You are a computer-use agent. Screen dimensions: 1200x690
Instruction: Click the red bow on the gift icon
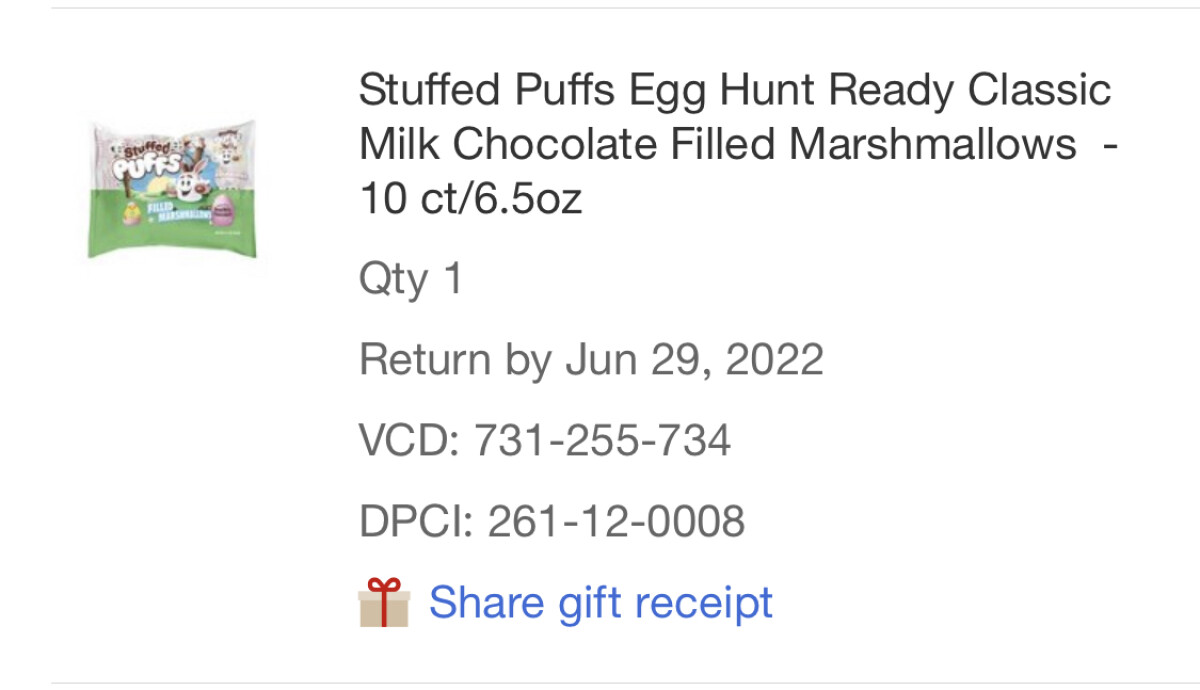tap(384, 585)
